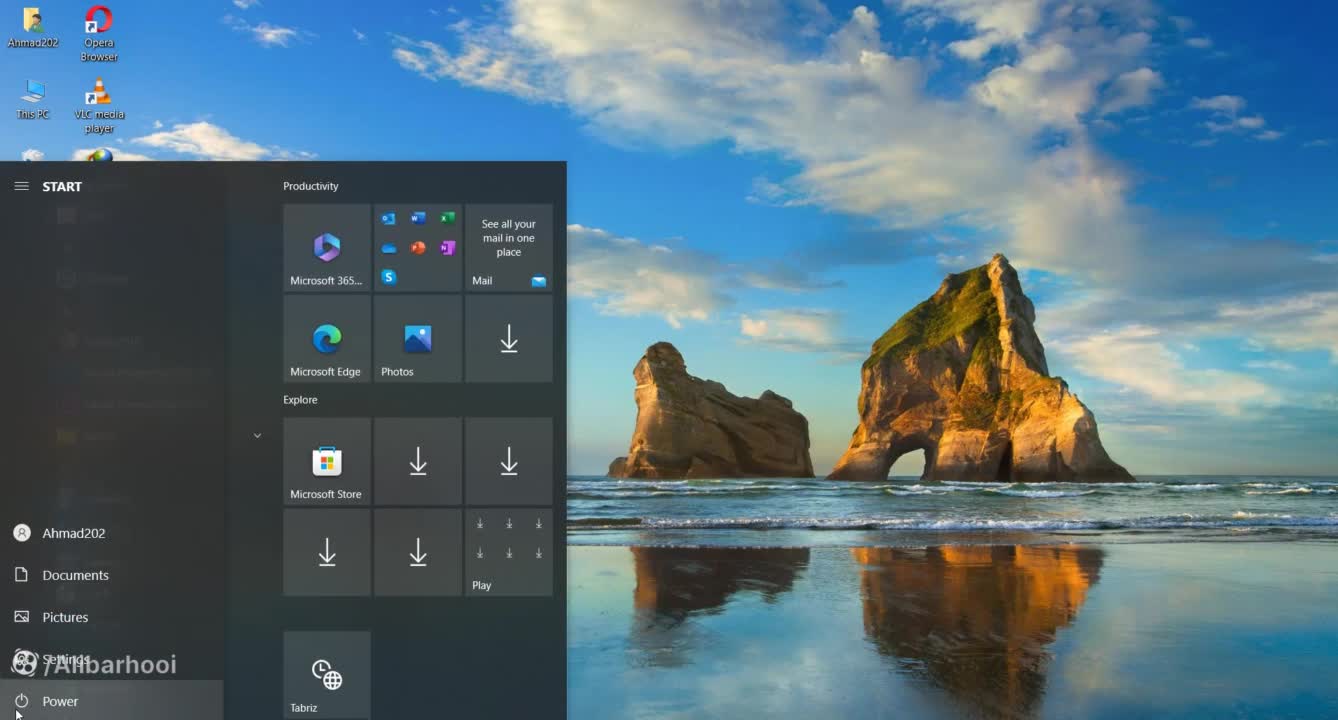Select the This PC desktop icon
This screenshot has height=720, width=1338.
tap(33, 98)
